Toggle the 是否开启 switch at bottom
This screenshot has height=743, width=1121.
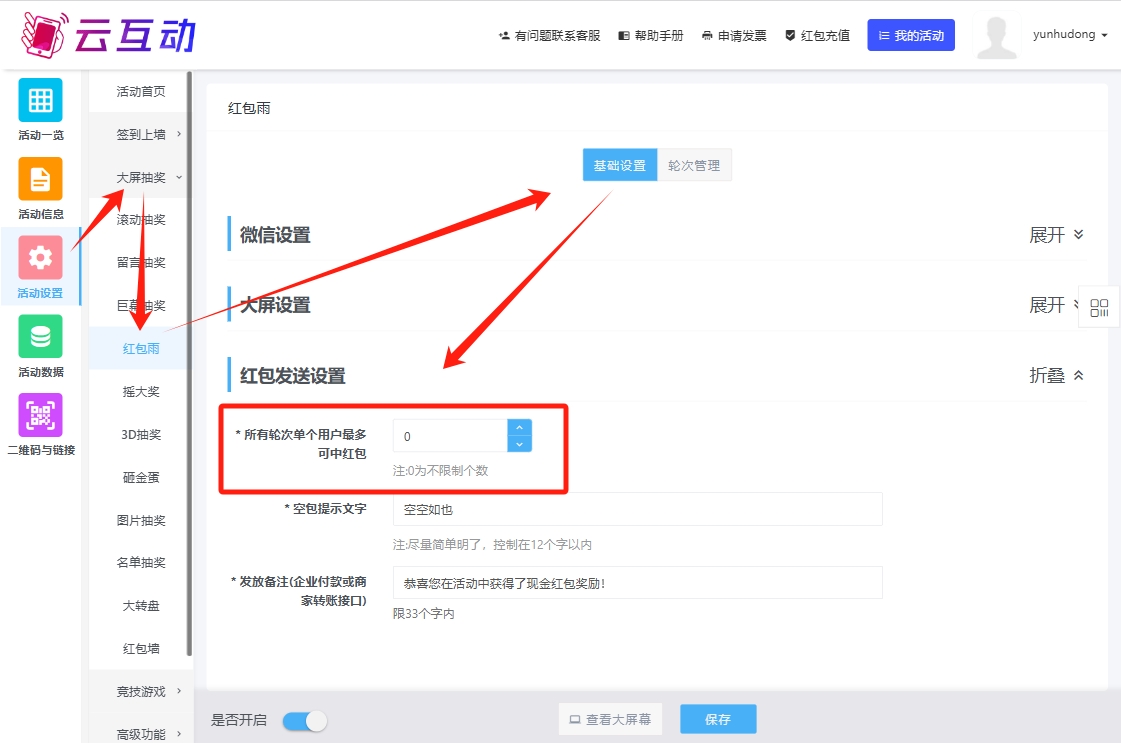pyautogui.click(x=304, y=719)
